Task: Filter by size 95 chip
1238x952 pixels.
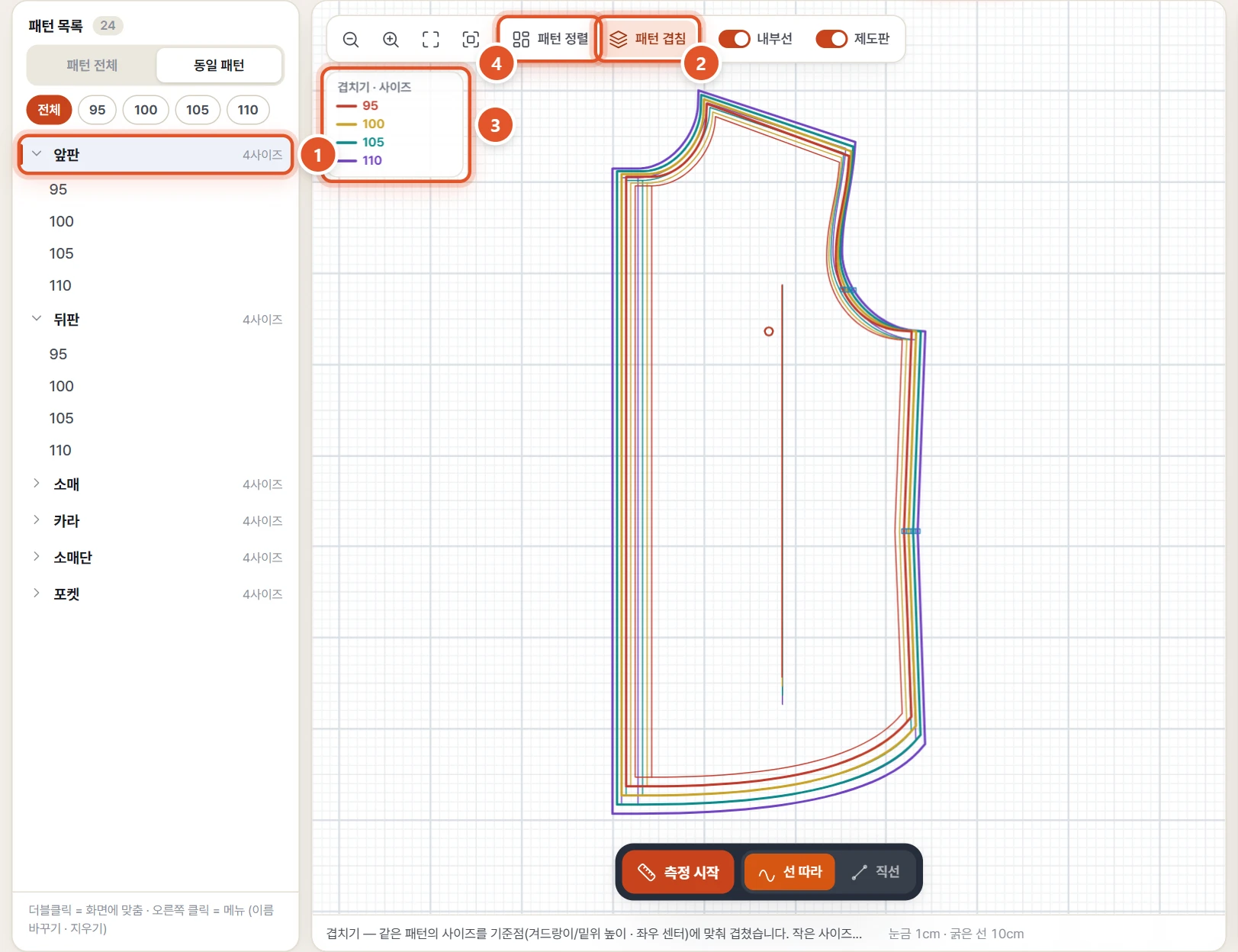Action: point(97,110)
